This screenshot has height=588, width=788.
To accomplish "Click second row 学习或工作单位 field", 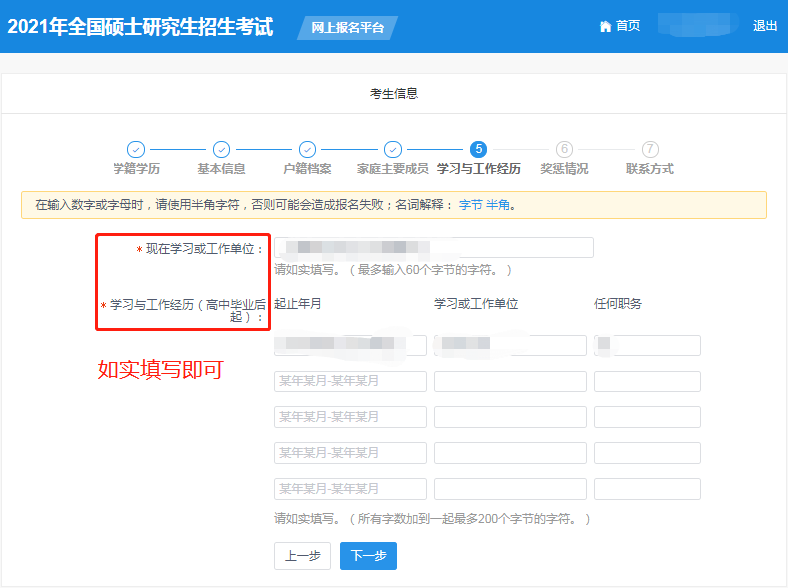I will (x=510, y=382).
